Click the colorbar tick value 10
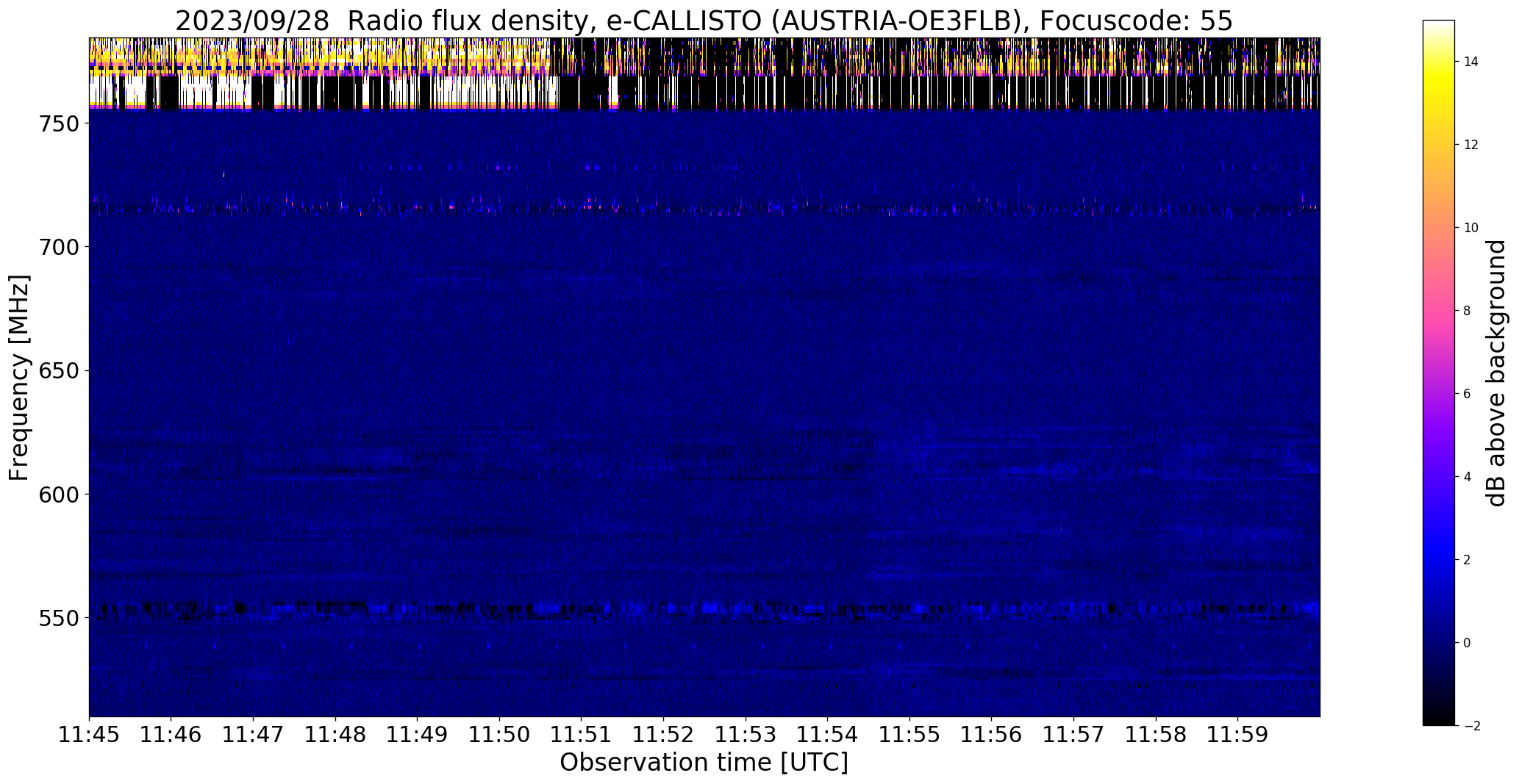The height and width of the screenshot is (784, 1519). point(1471,228)
